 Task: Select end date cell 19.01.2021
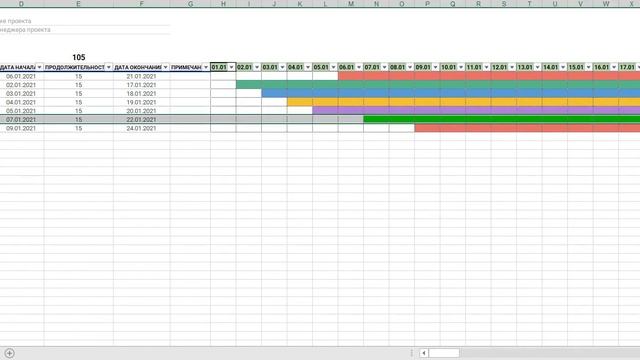point(142,102)
